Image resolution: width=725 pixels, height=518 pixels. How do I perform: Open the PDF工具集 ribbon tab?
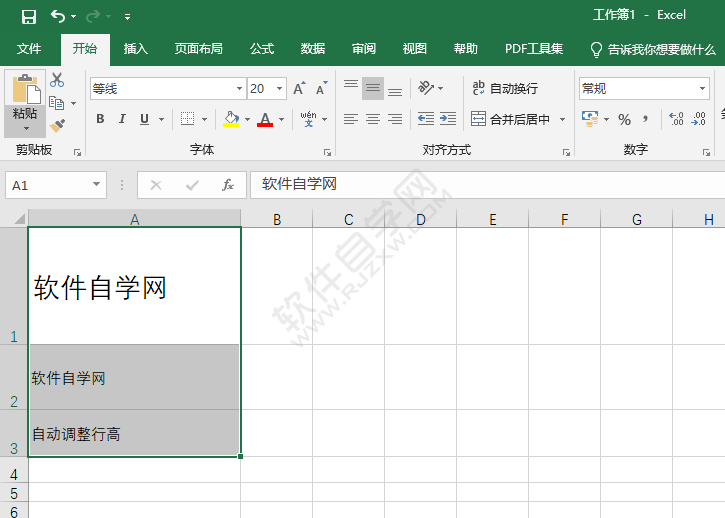(534, 49)
